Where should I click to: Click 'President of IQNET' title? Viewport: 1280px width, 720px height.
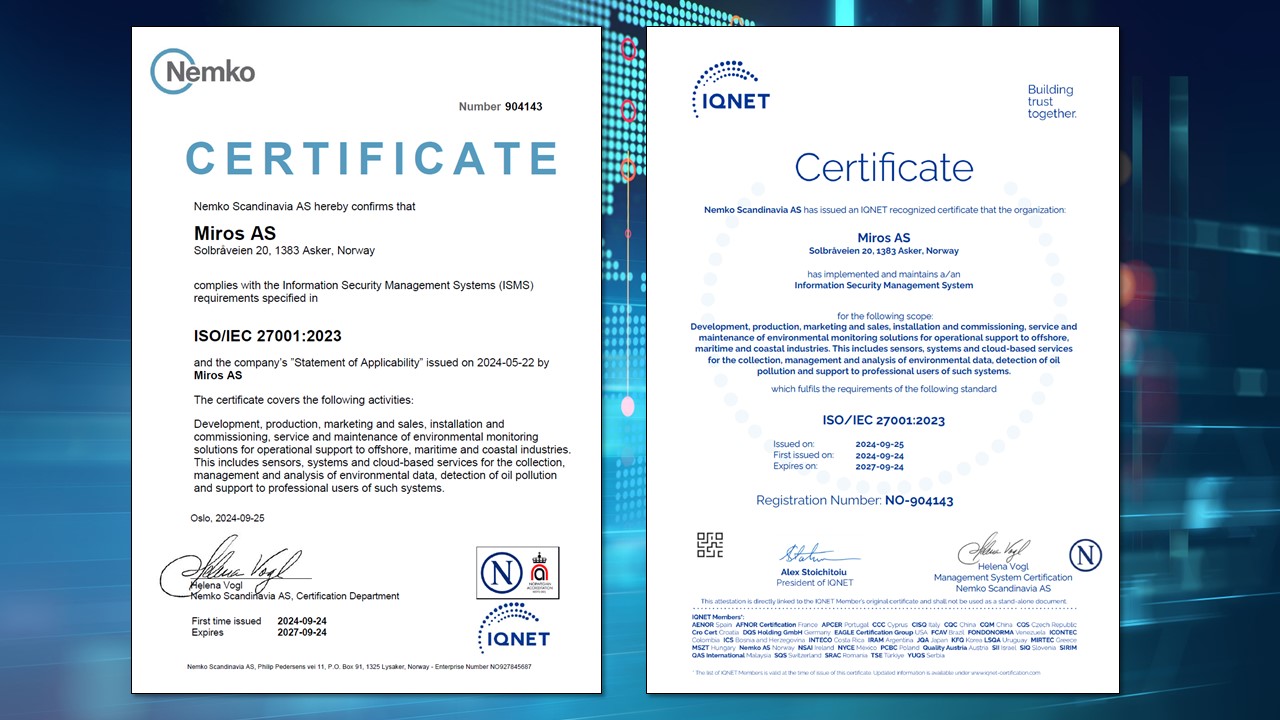(815, 583)
